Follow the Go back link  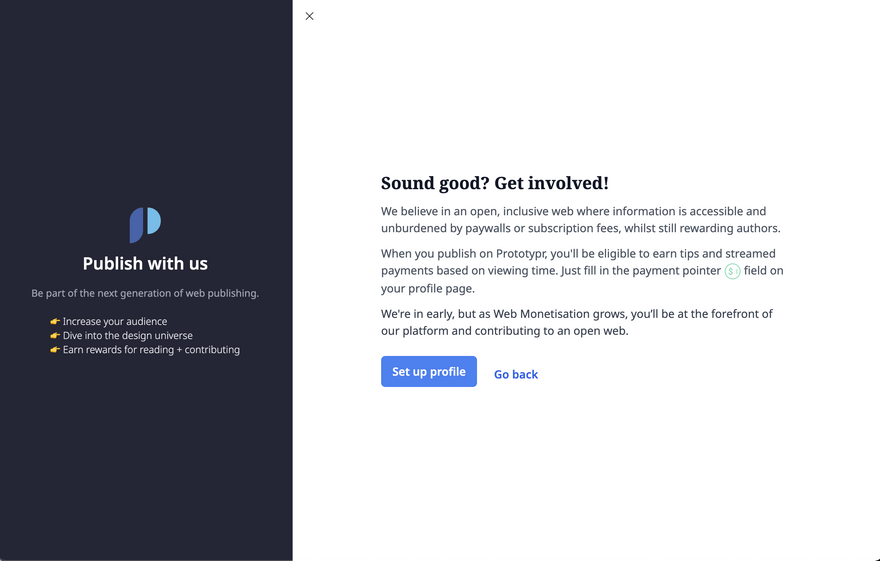(516, 374)
